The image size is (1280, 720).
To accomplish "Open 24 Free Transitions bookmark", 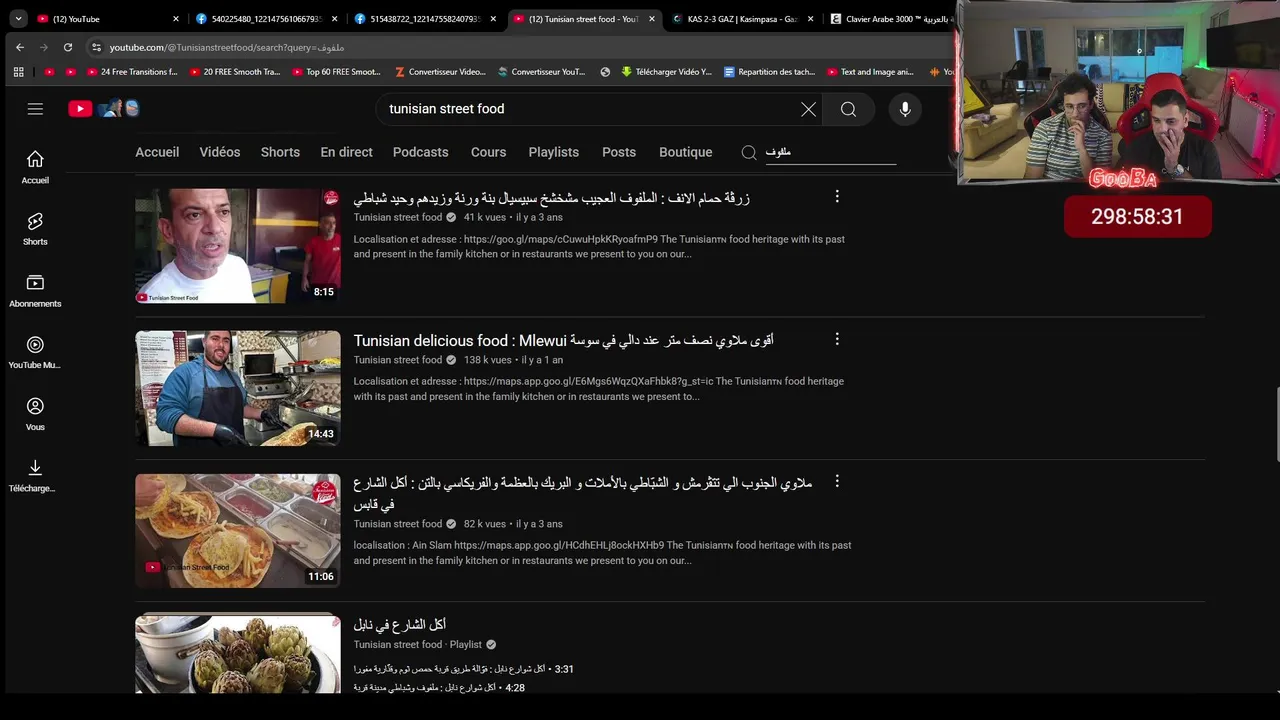I will tap(131, 72).
